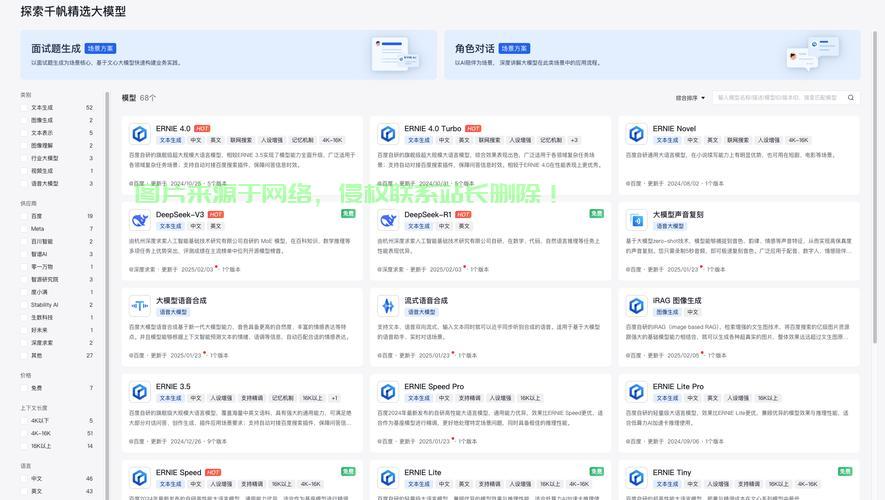885x500 pixels.
Task: Click the ERNIE 4.0 model logo icon
Action: click(x=139, y=134)
